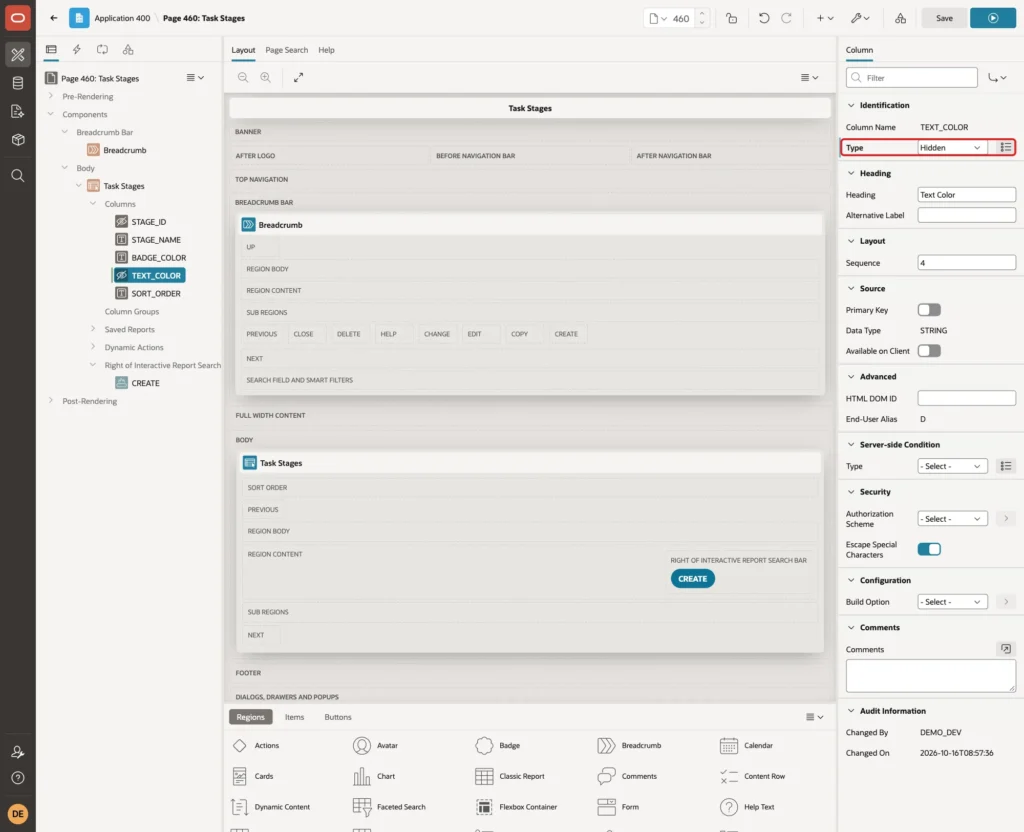Switch to the Help tab

(x=326, y=50)
